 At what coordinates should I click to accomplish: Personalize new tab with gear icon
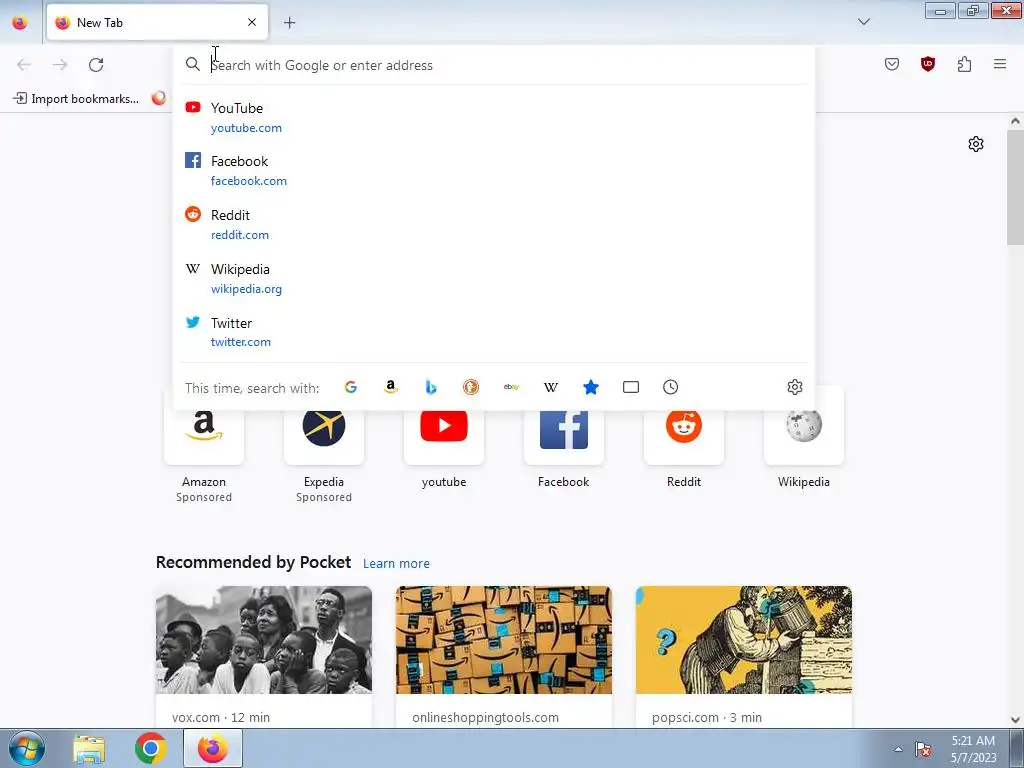pos(976,144)
